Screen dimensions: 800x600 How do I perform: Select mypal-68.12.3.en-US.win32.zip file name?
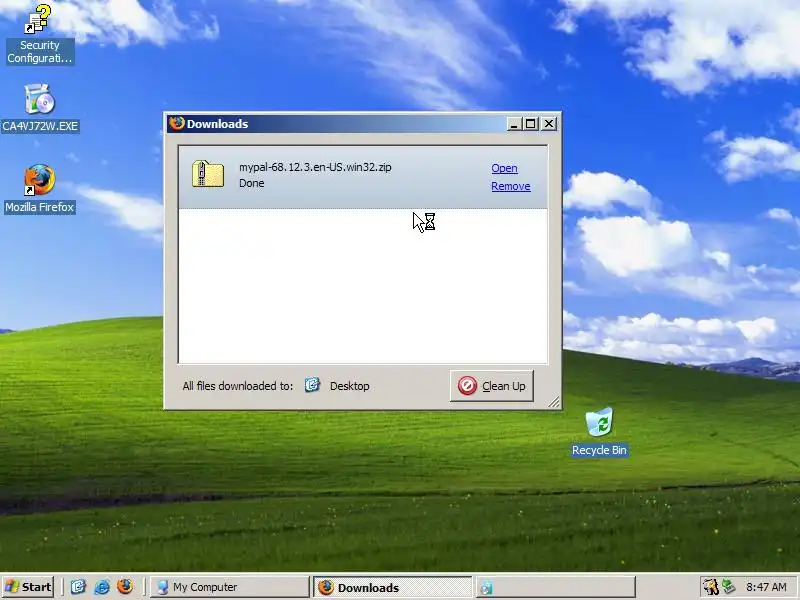tap(315, 167)
